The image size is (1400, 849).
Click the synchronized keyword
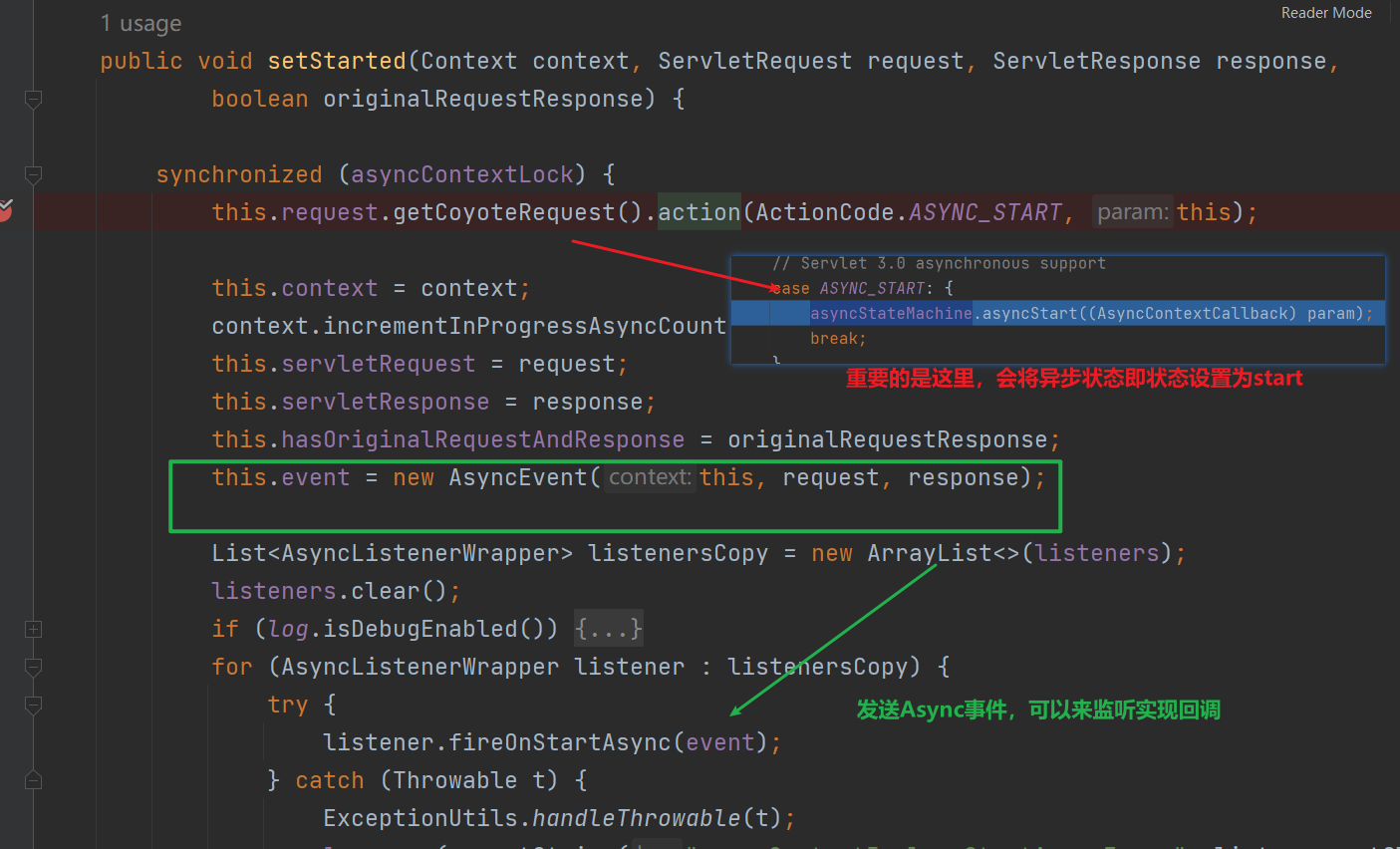point(239,174)
